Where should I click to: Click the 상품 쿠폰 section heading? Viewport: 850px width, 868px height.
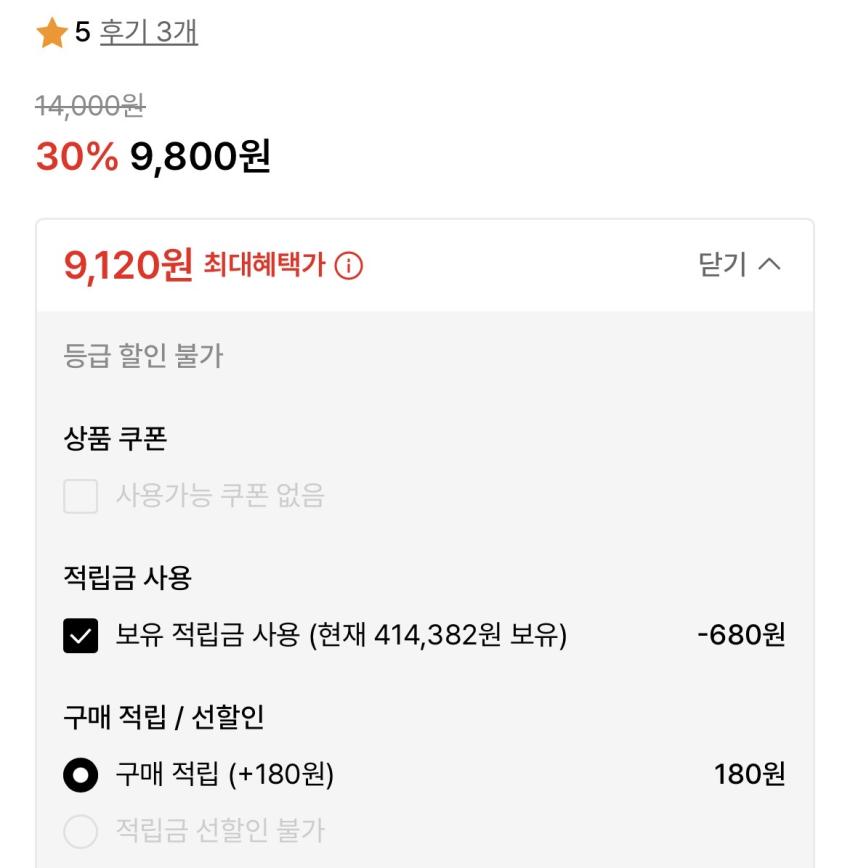pyautogui.click(x=115, y=438)
